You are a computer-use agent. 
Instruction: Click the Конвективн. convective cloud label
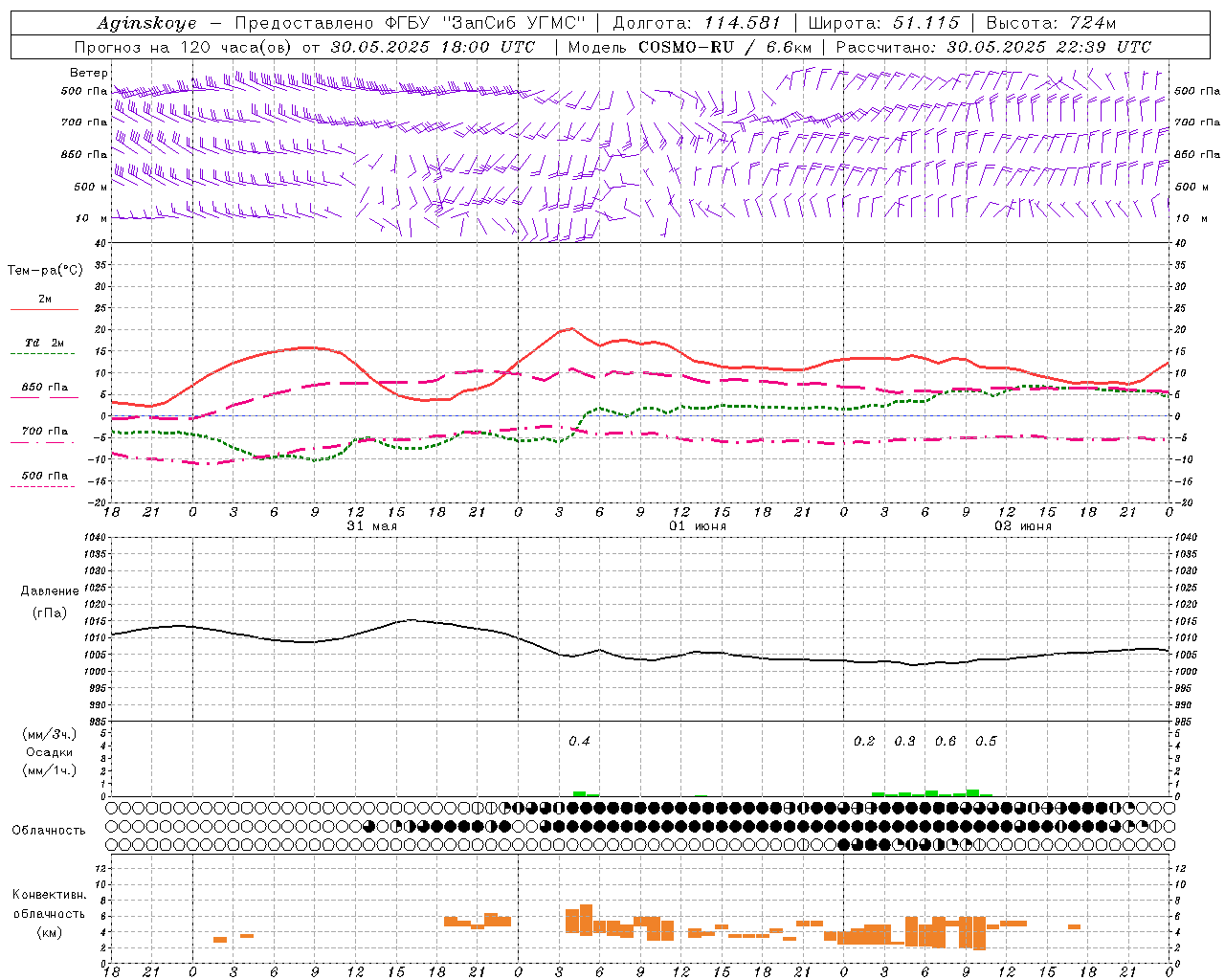tap(49, 895)
